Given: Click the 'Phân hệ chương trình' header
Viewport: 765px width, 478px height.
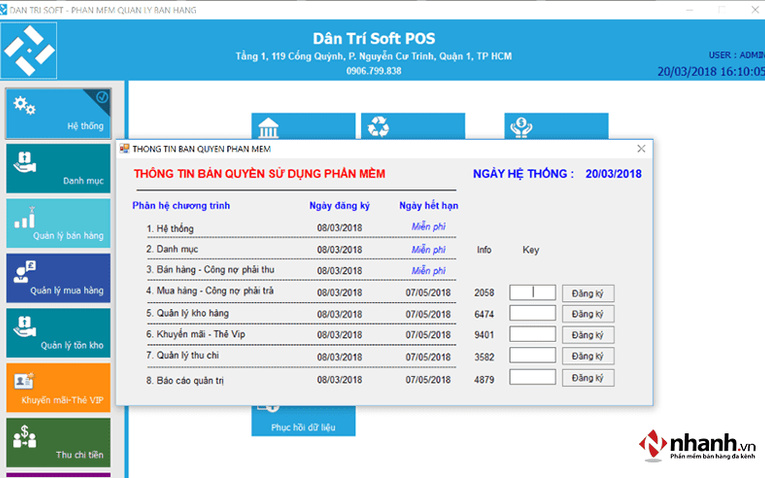Looking at the screenshot, I should coord(181,206).
